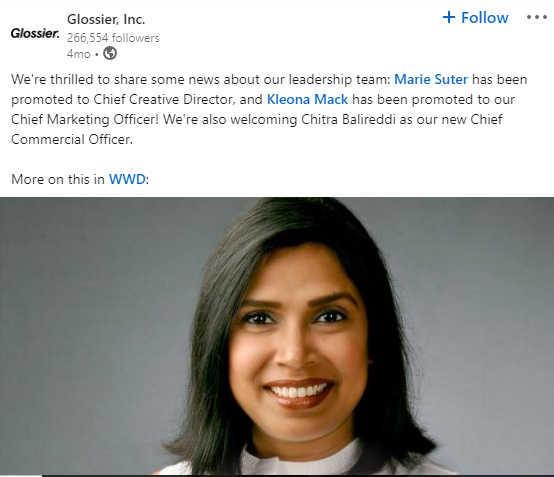Click the globe public visibility icon
The width and height of the screenshot is (554, 477).
click(x=110, y=54)
